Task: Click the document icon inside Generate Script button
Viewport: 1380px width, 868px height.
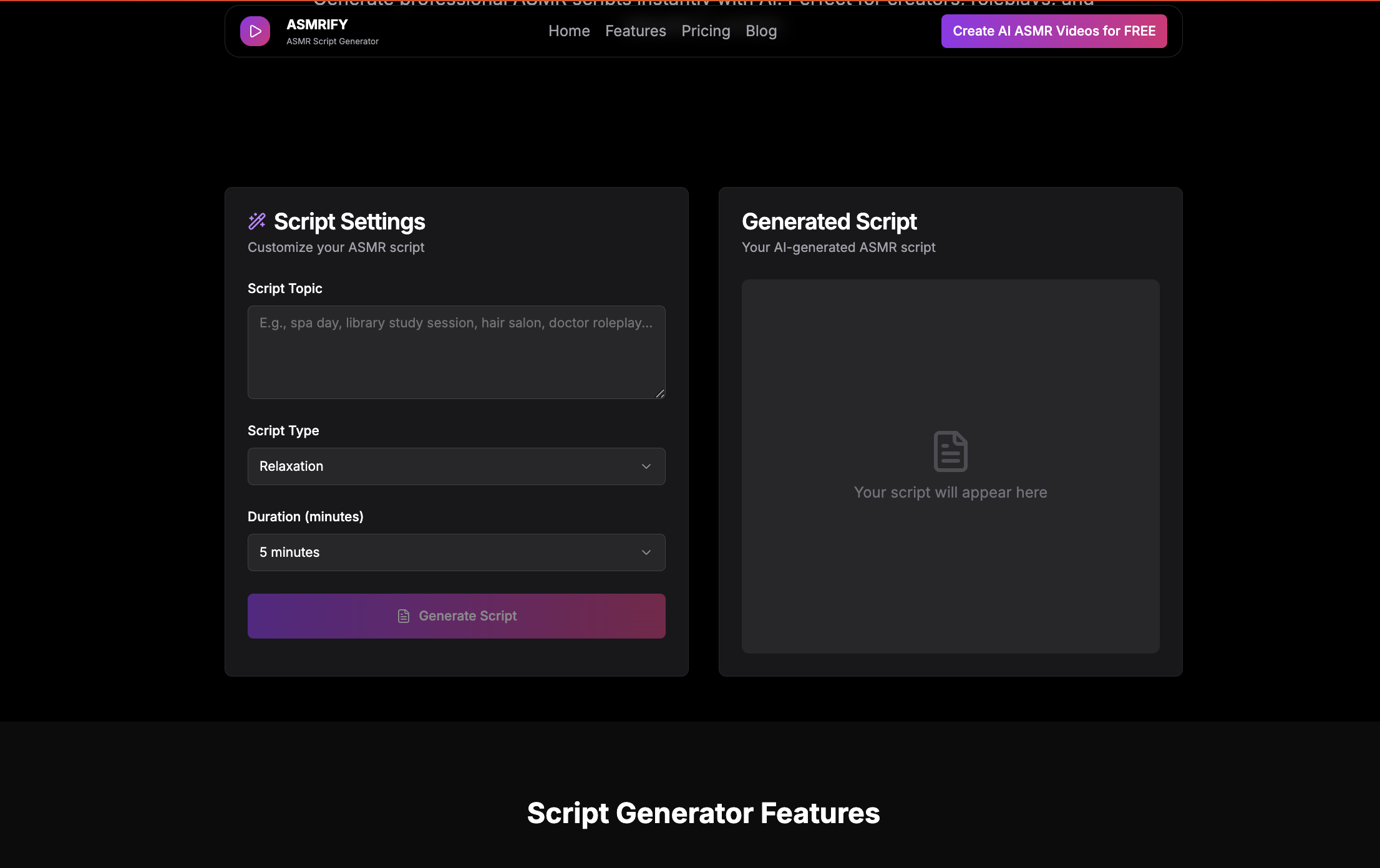Action: [x=404, y=616]
